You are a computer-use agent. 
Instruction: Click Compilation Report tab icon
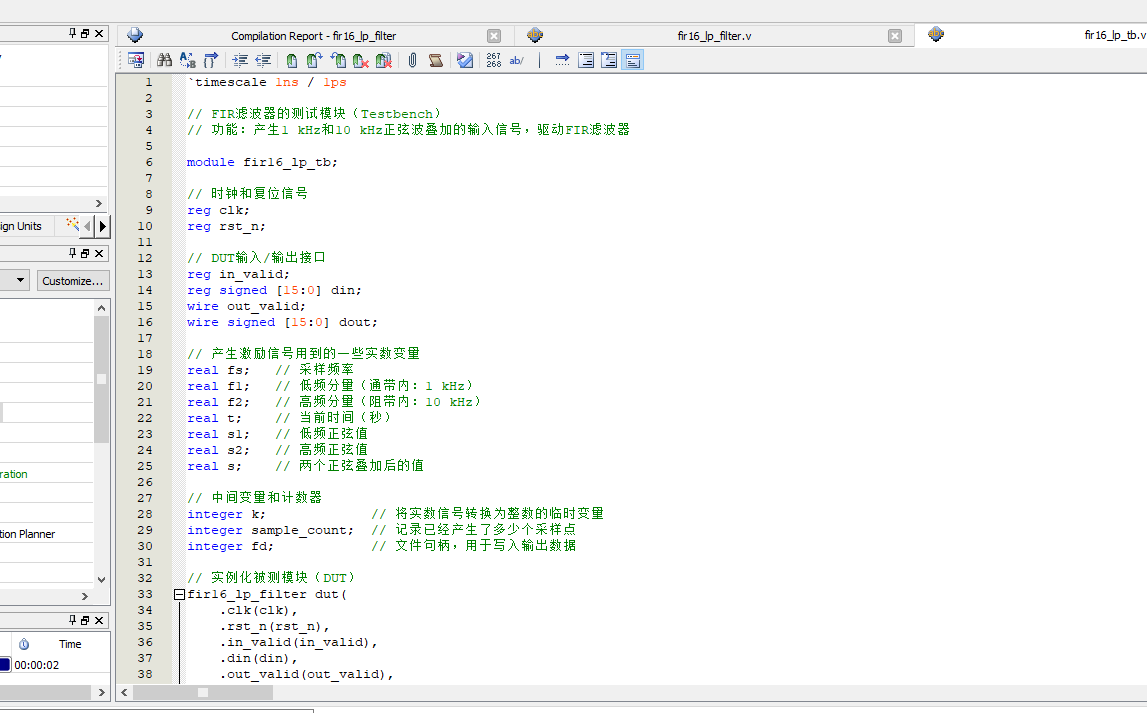tap(135, 35)
